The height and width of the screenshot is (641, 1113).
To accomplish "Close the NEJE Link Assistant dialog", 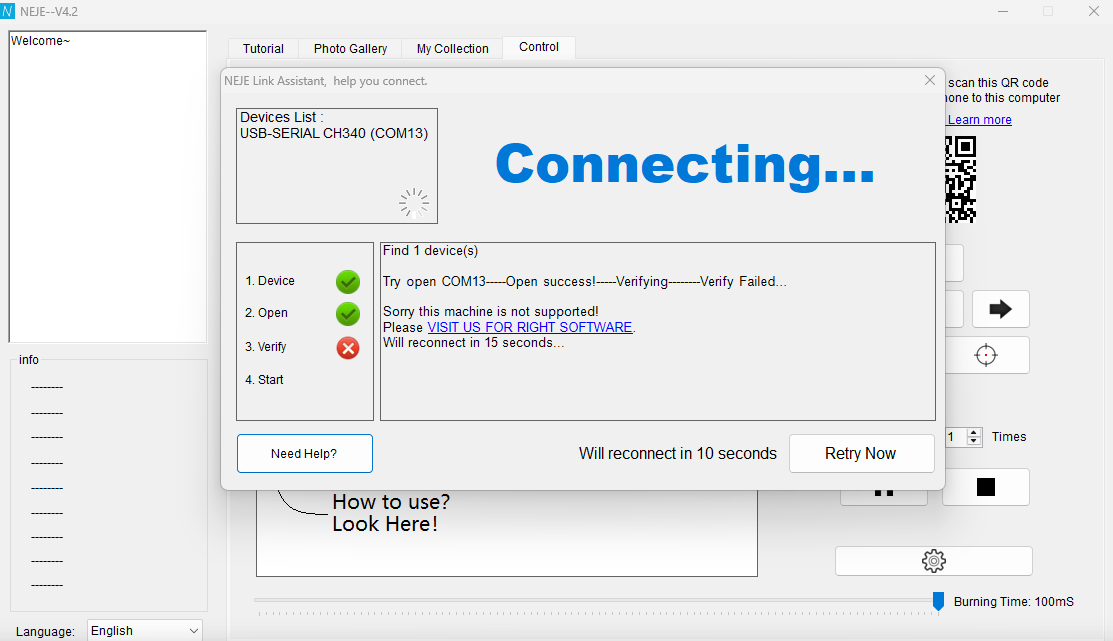I will pos(930,80).
